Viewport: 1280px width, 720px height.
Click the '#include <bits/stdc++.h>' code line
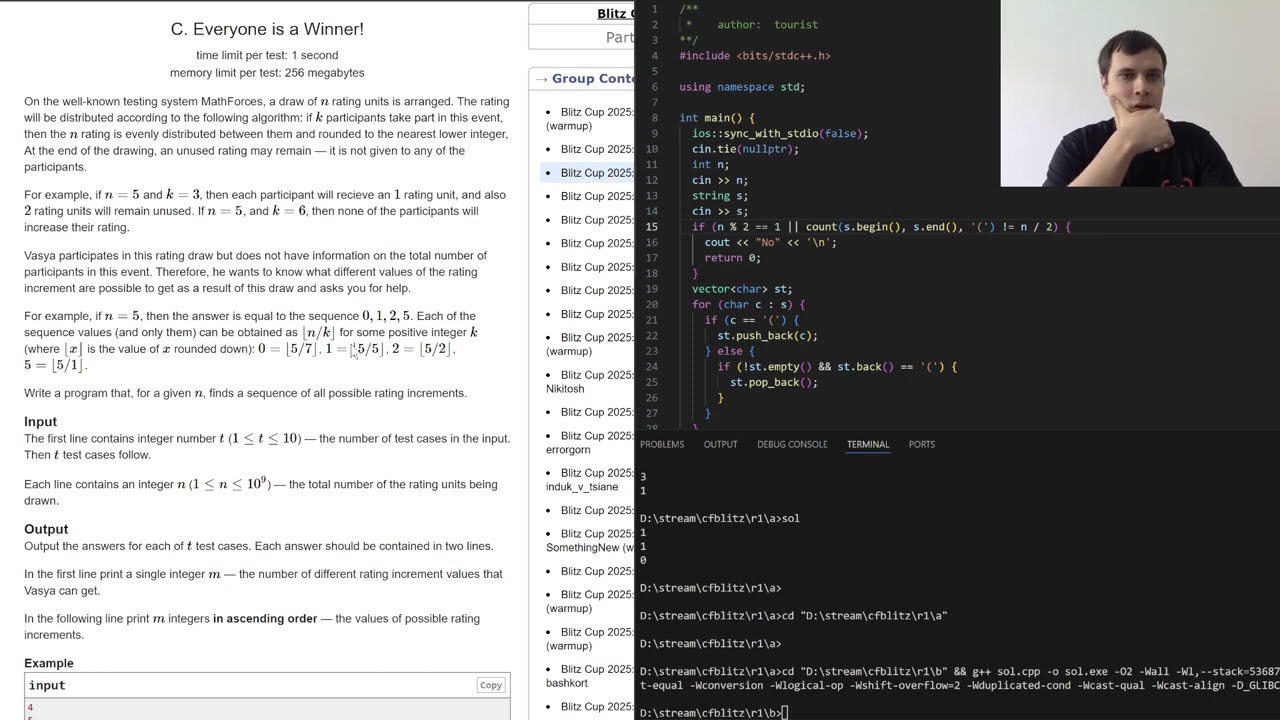pos(755,56)
